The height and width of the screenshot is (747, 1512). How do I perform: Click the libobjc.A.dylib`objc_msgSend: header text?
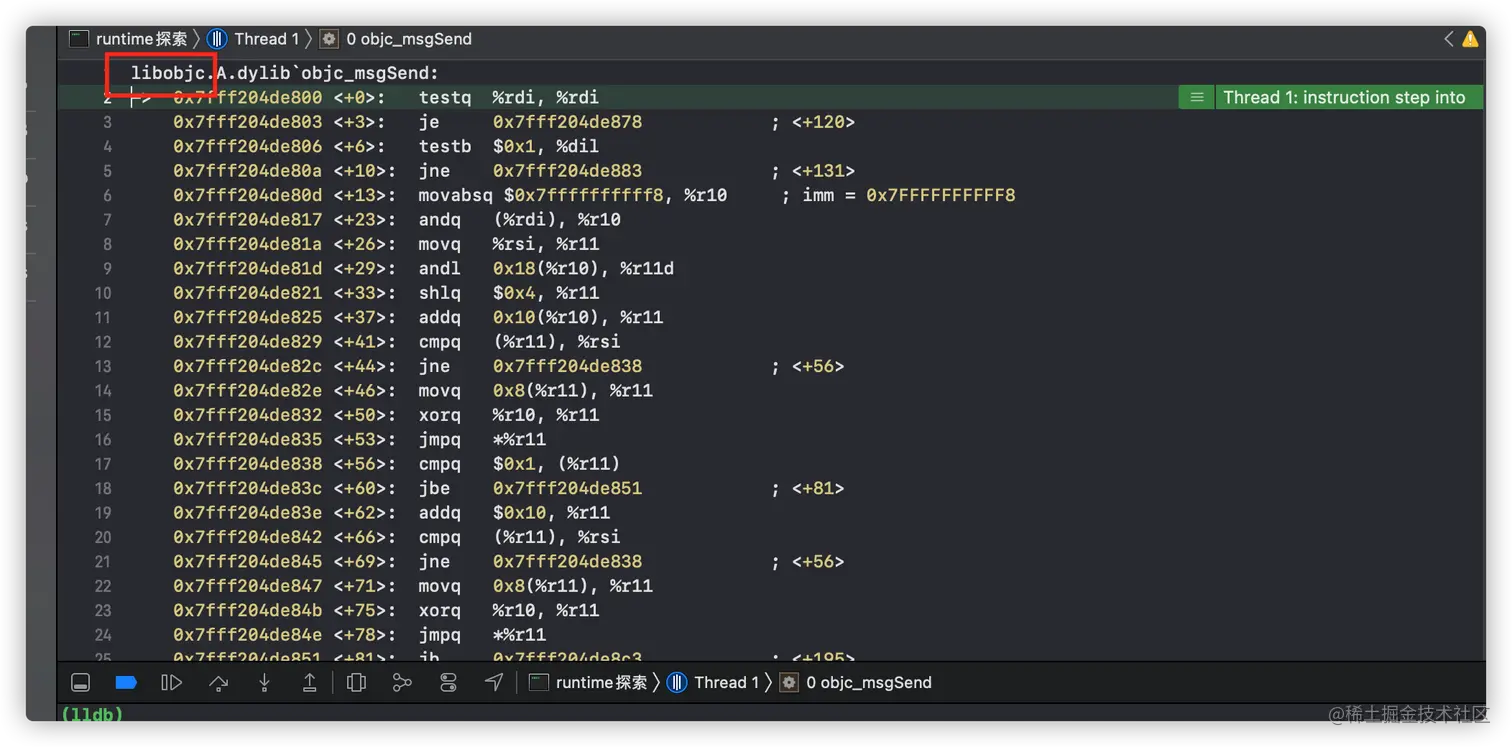(285, 73)
